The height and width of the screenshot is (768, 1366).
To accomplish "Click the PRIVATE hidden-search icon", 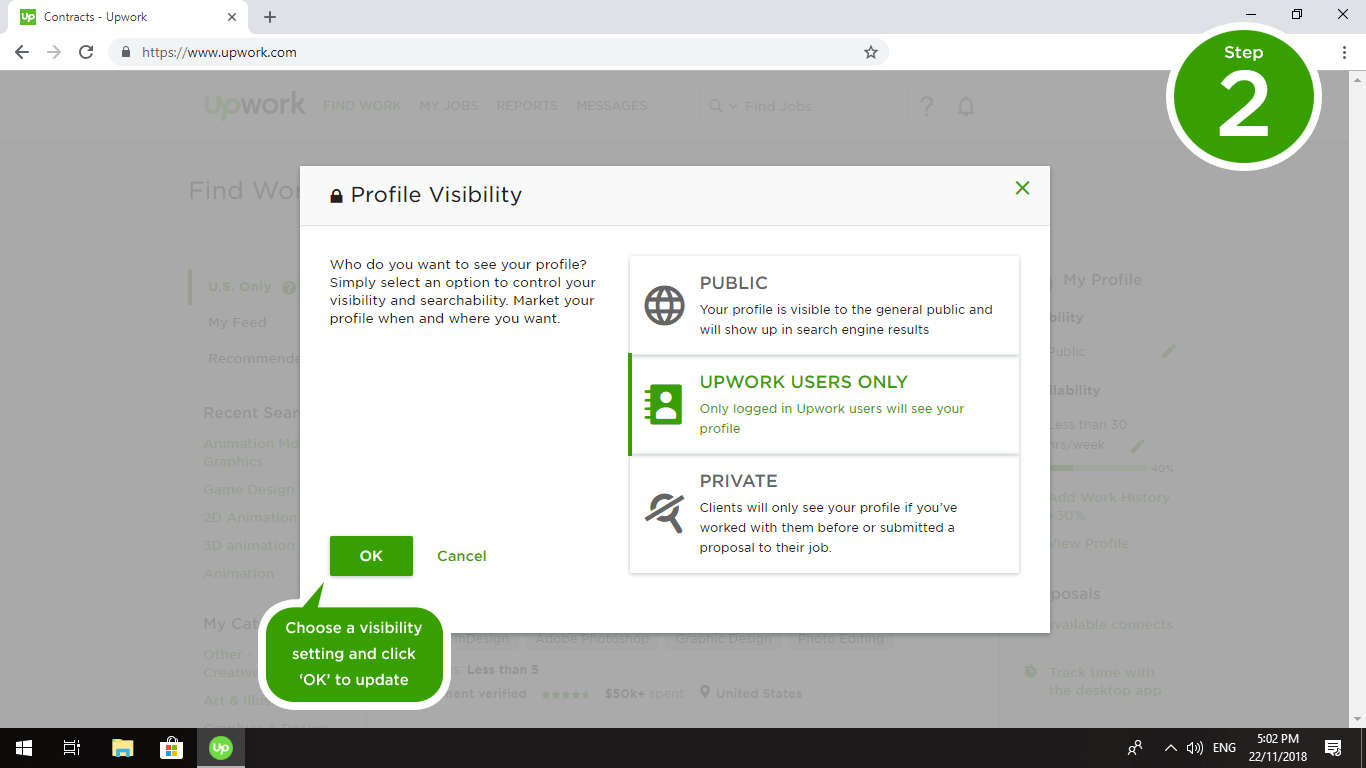I will 664,513.
